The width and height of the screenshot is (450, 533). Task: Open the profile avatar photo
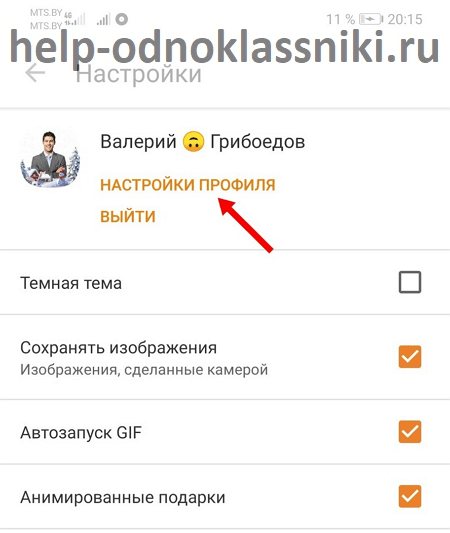tap(50, 158)
